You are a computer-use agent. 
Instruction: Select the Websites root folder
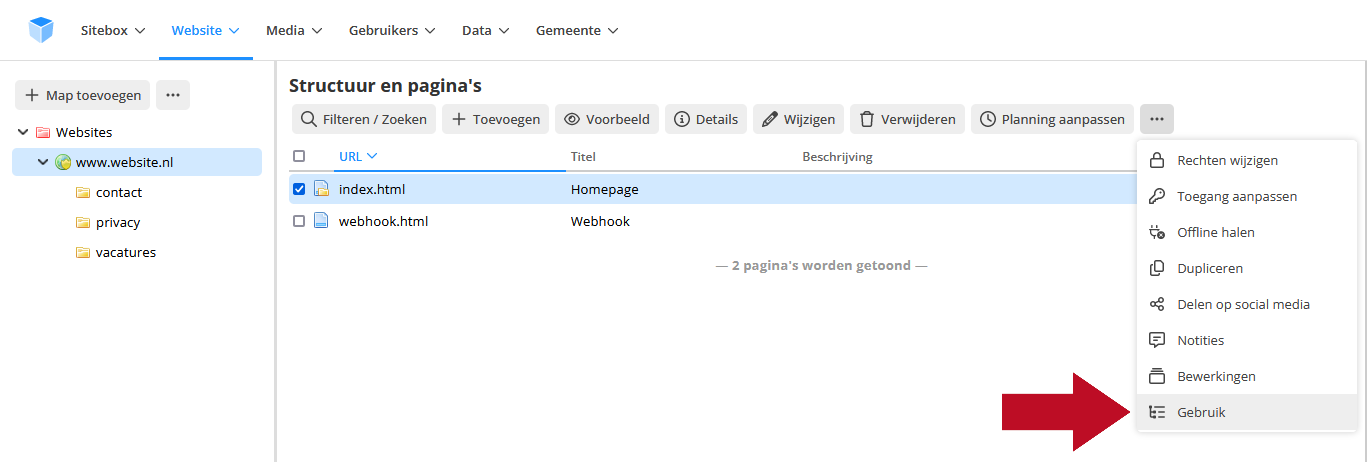(84, 132)
